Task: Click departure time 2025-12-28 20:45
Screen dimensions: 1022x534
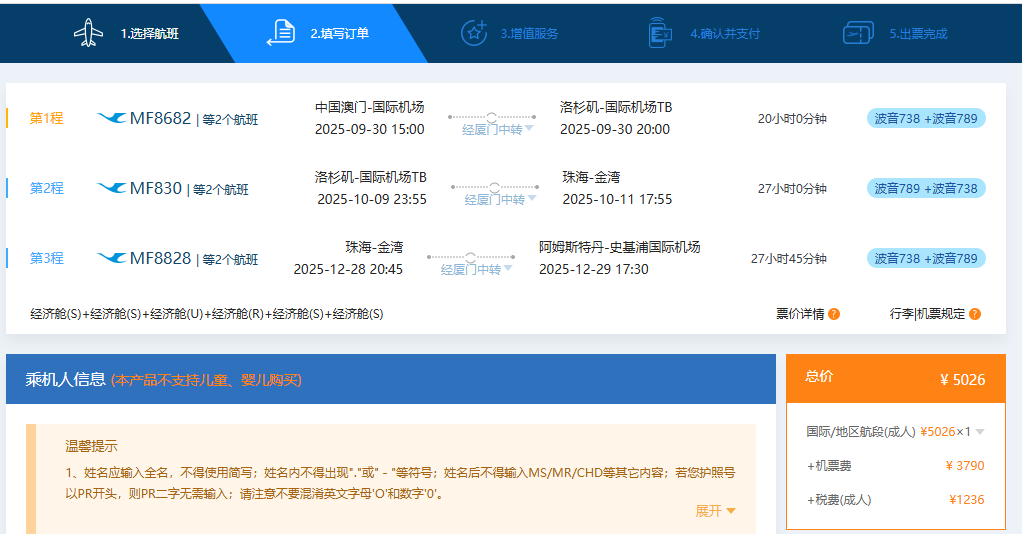Action: [348, 269]
